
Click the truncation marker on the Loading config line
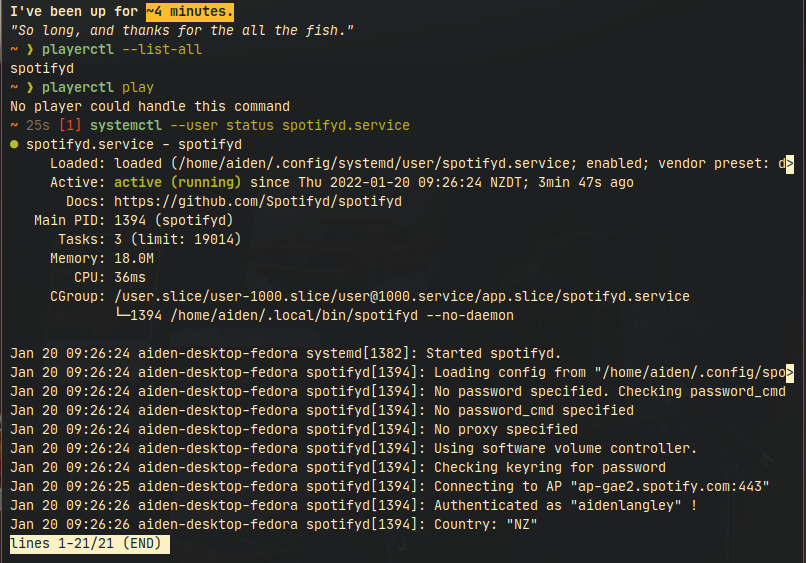(x=790, y=373)
